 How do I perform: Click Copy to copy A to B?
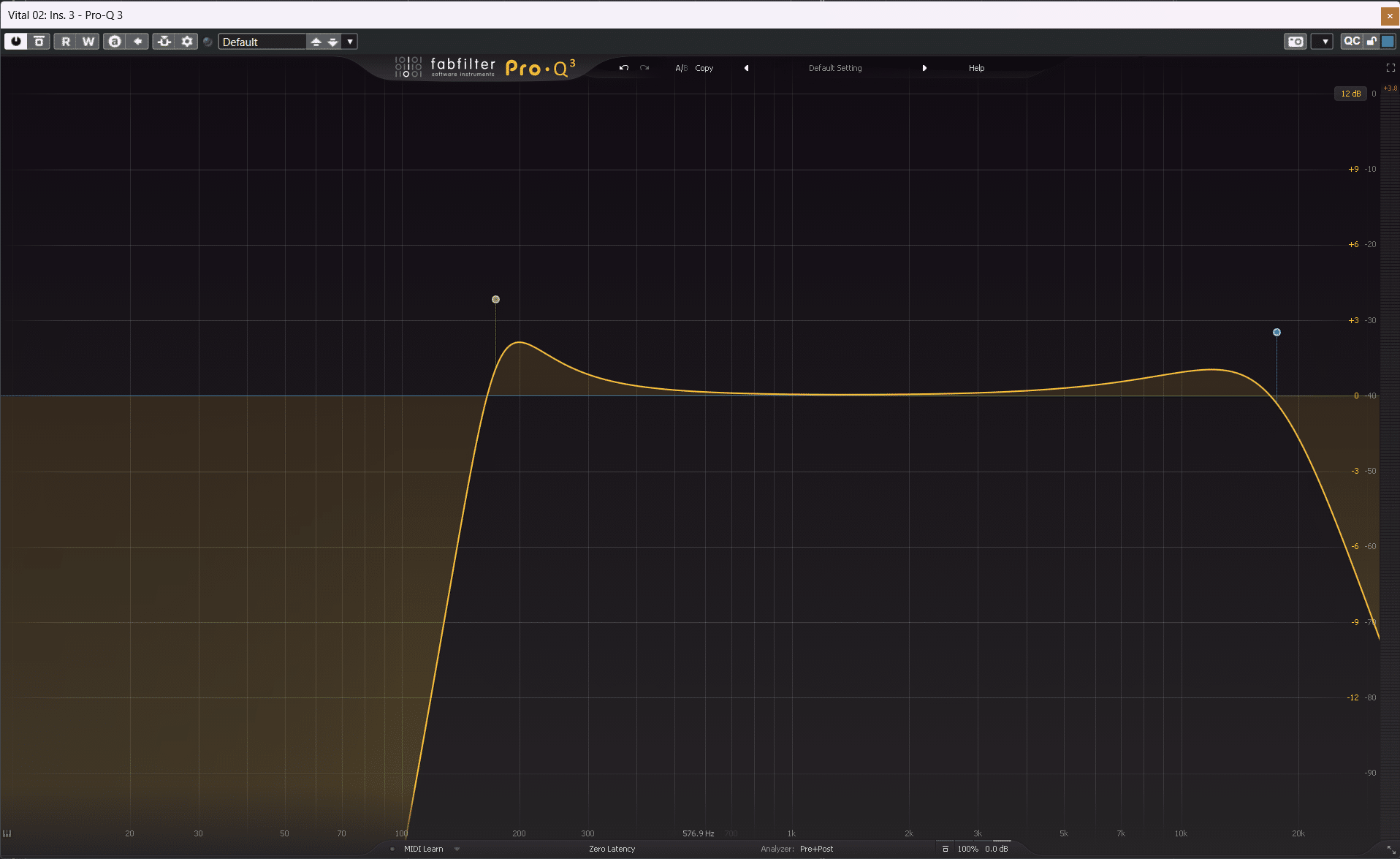pos(704,68)
